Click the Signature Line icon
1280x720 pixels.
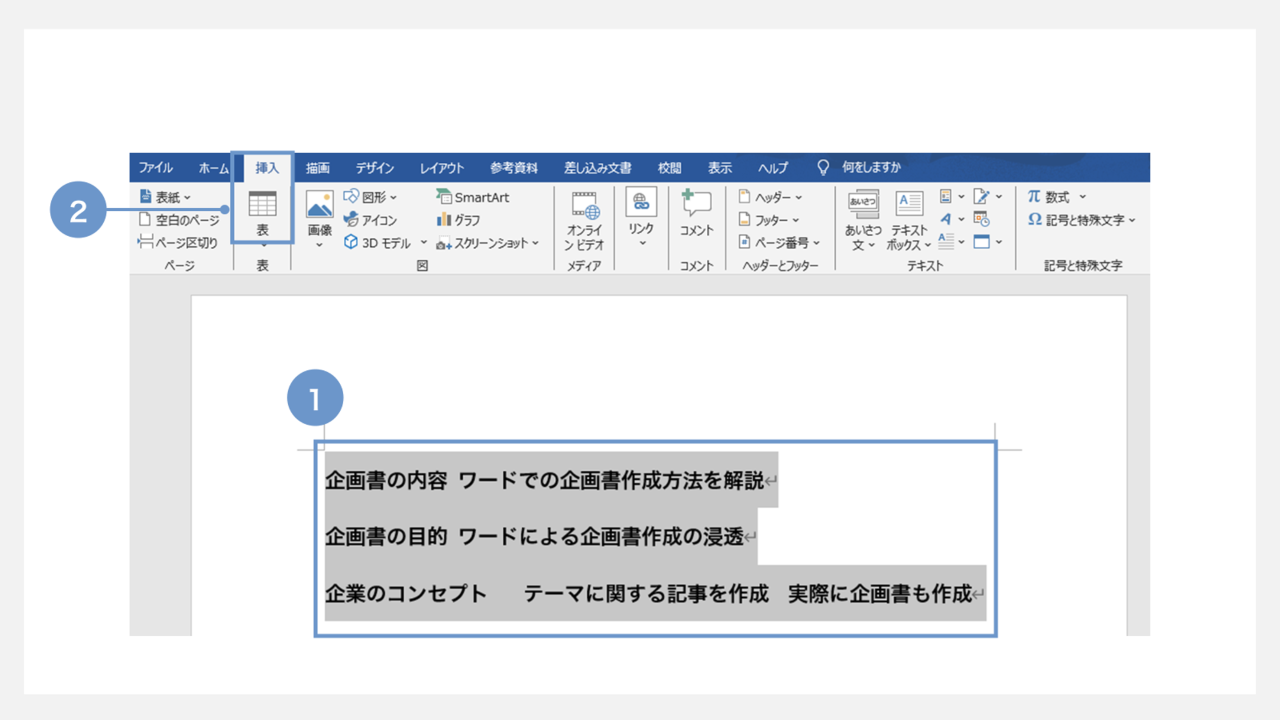[981, 197]
